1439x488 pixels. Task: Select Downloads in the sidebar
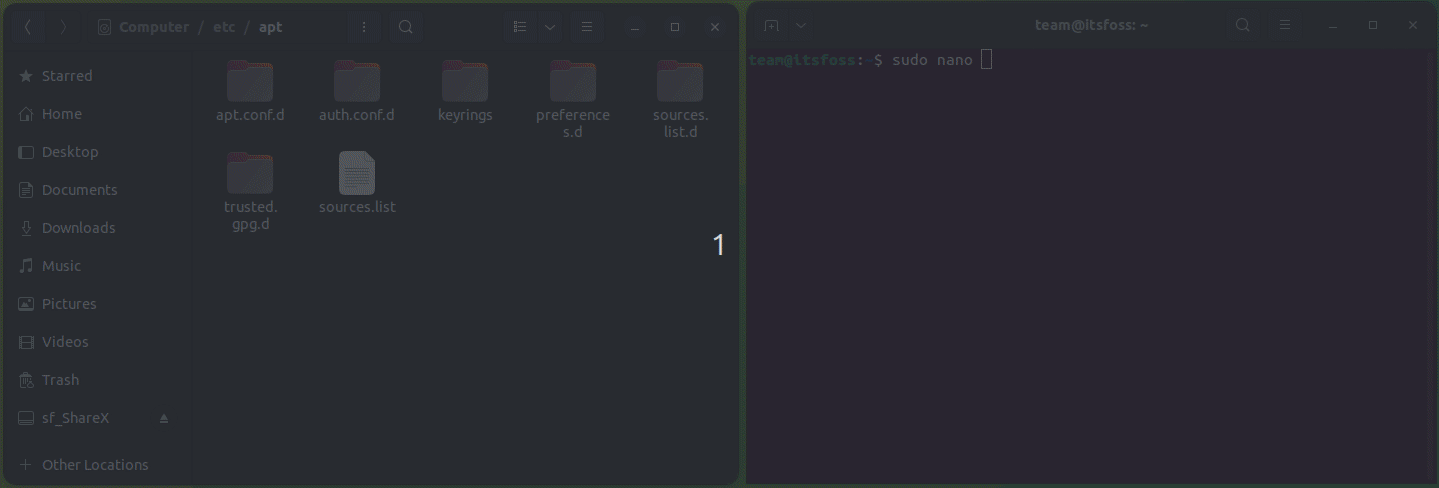click(78, 228)
